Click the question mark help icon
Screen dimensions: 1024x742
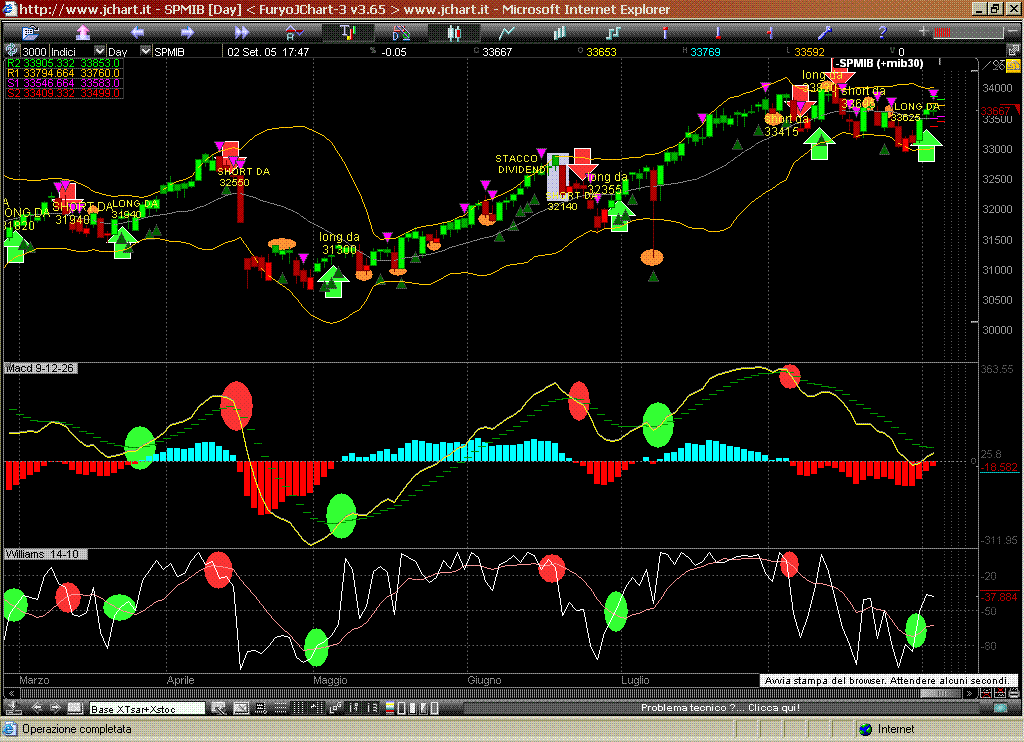tap(882, 32)
